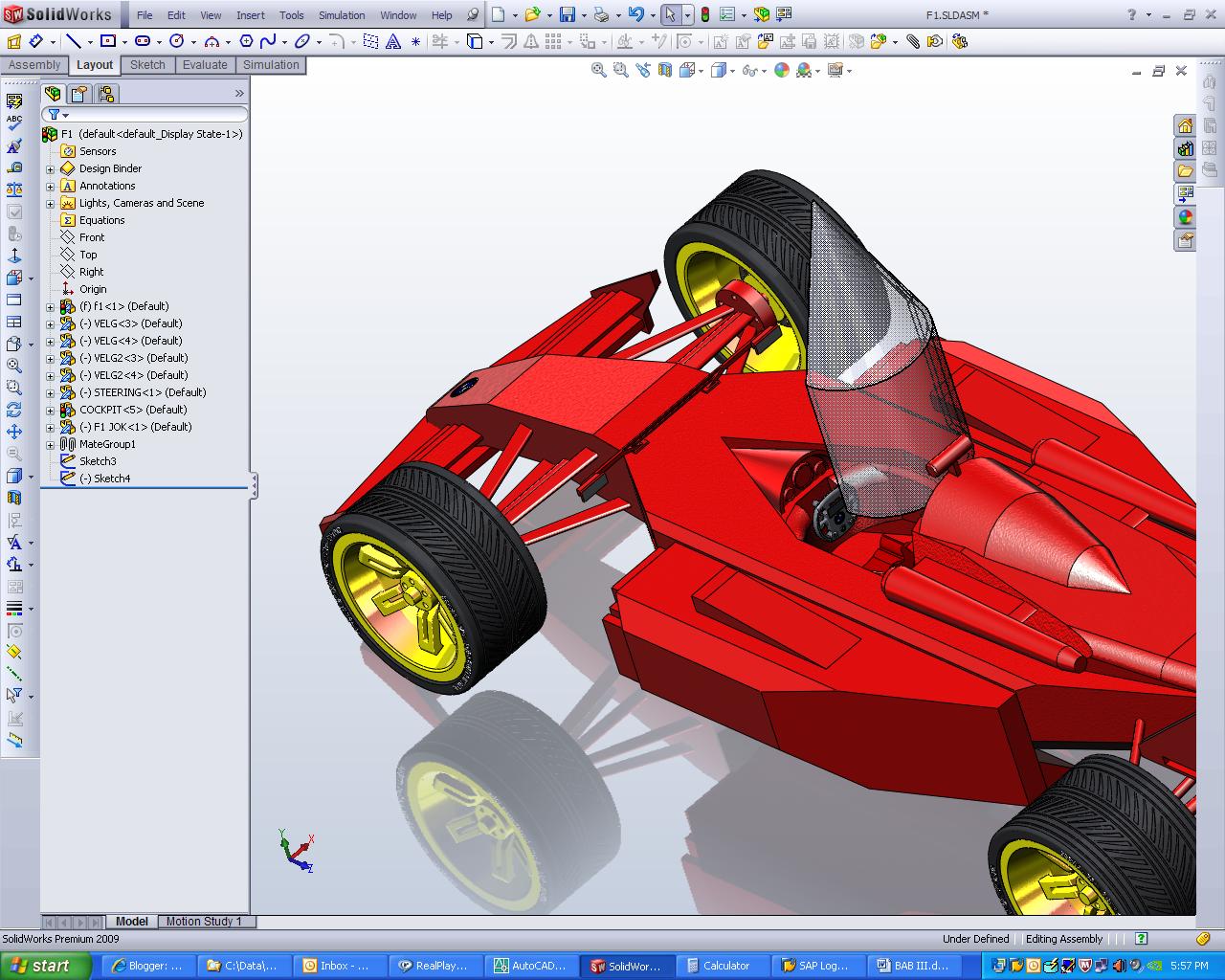1225x980 pixels.
Task: Click Zoom to Fit in view toolbar
Action: 598,70
